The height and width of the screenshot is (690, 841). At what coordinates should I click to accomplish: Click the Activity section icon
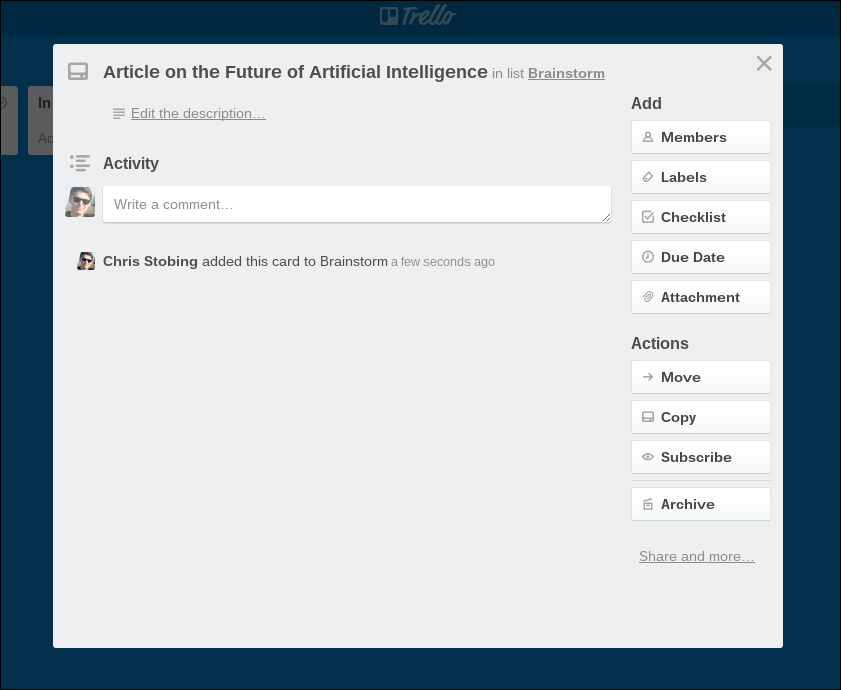click(x=80, y=163)
